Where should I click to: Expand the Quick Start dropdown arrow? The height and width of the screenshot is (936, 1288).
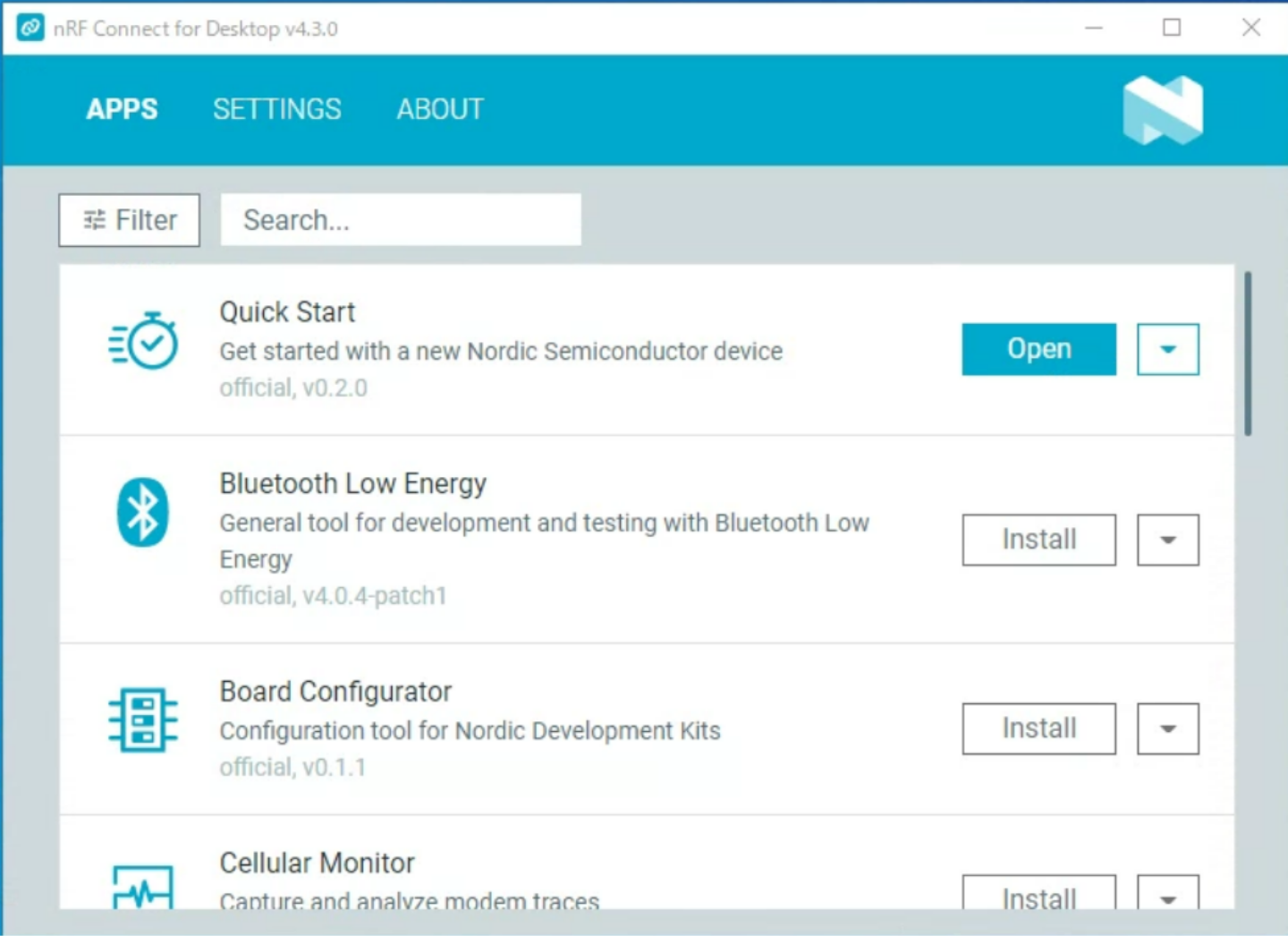click(1167, 349)
